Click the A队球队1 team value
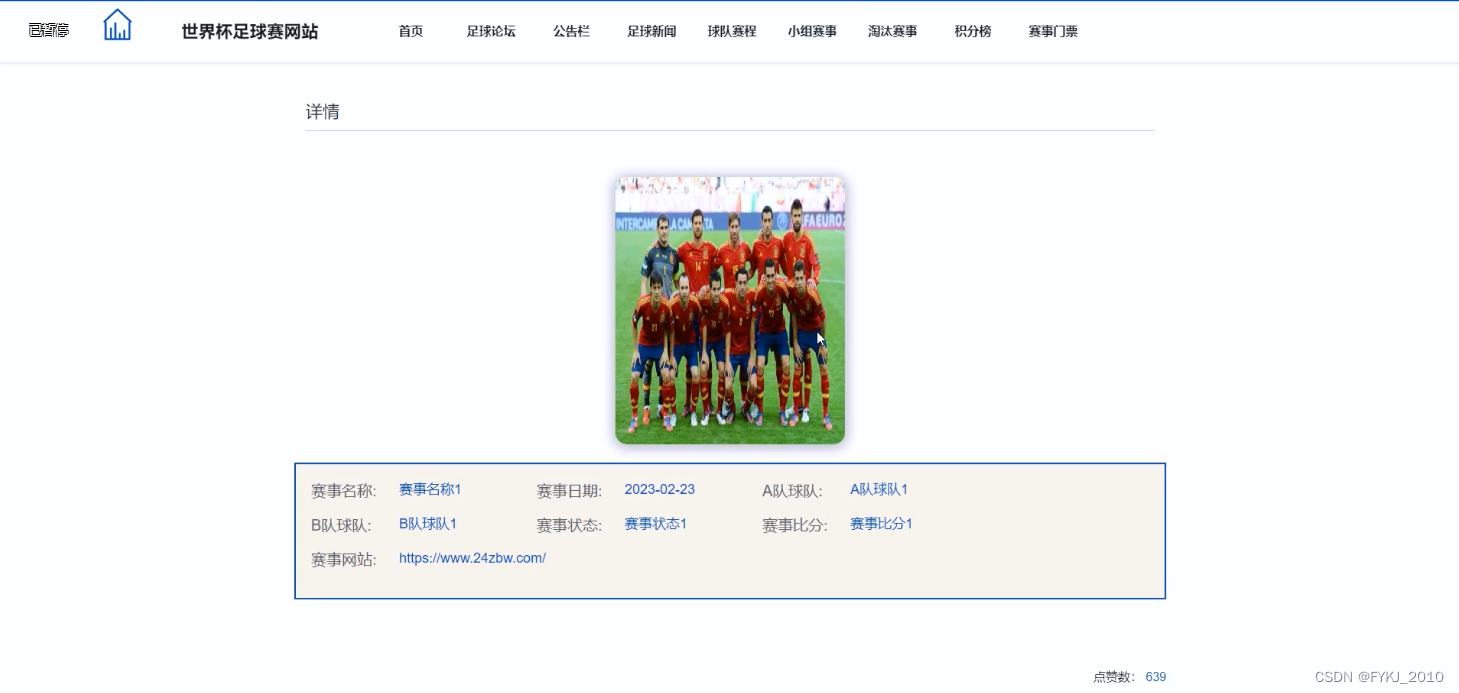Image resolution: width=1459 pixels, height=693 pixels. (879, 489)
